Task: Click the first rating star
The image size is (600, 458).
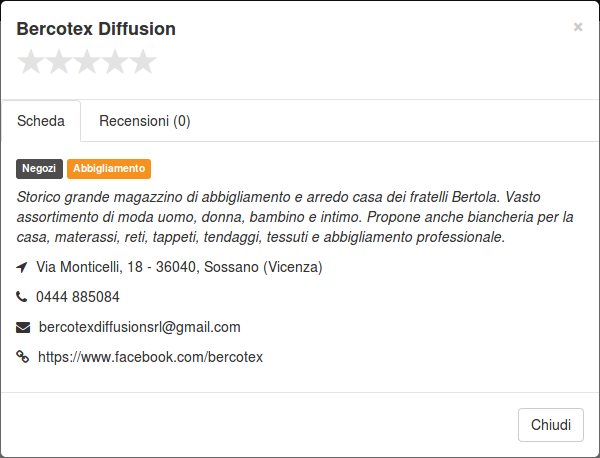Action: tap(31, 62)
